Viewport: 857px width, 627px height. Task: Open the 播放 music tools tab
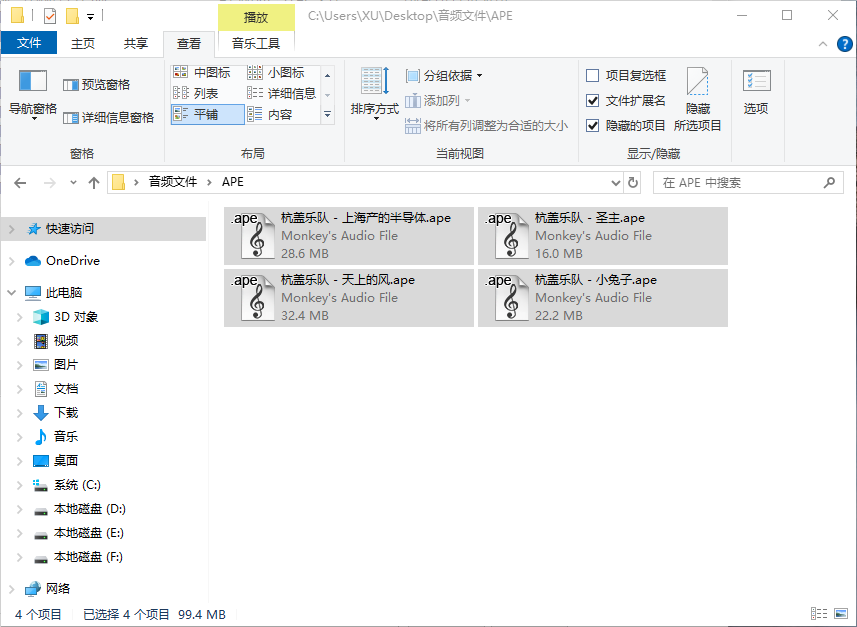pos(254,16)
